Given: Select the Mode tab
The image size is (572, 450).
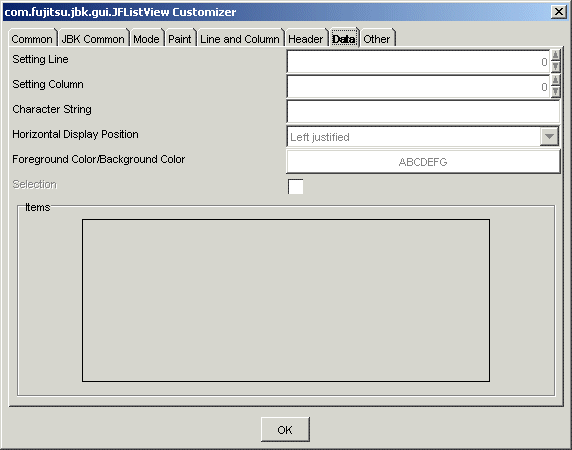Looking at the screenshot, I should pyautogui.click(x=146, y=38).
